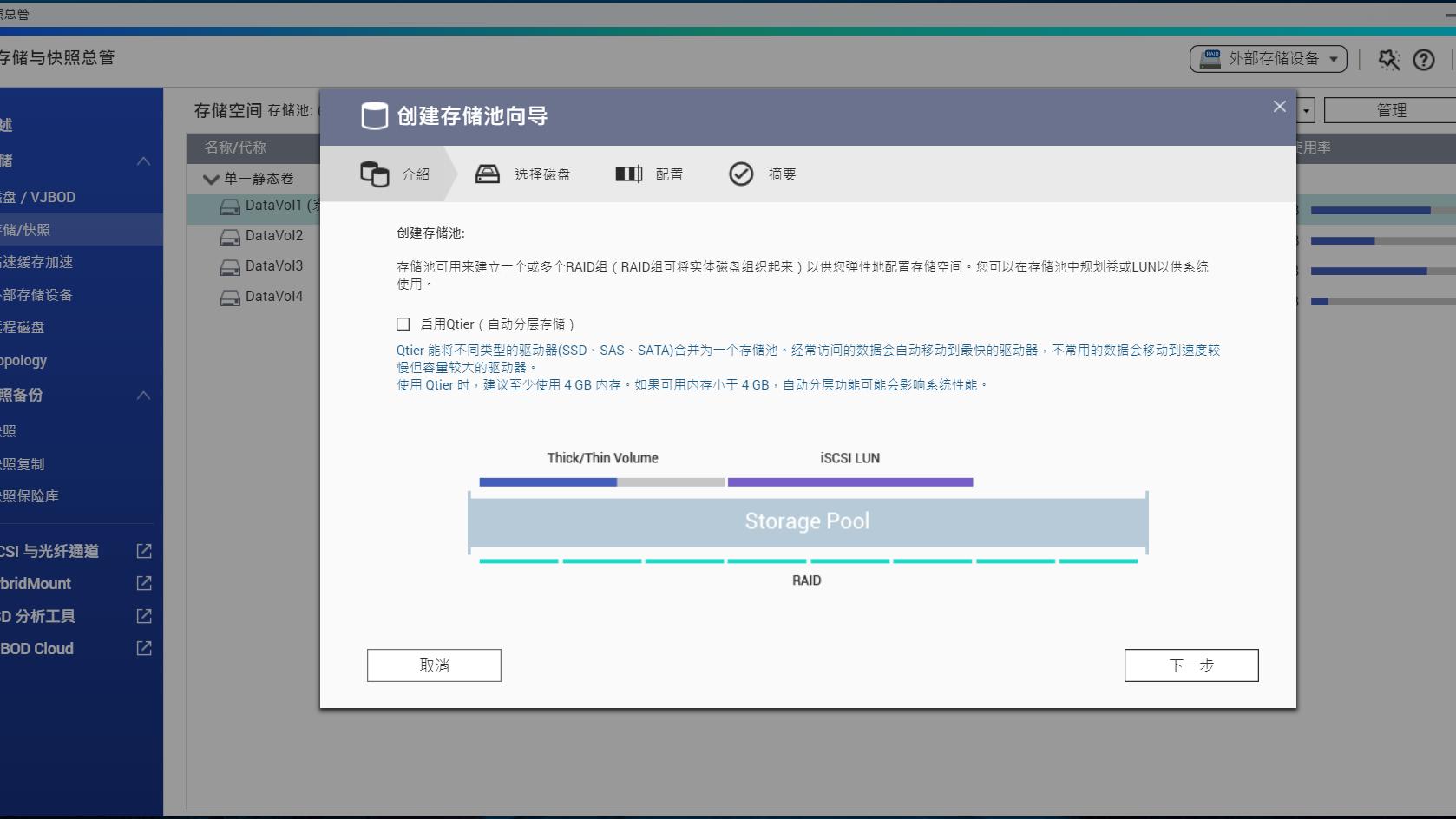Collapse the 快照备份 sidebar section

[x=144, y=395]
